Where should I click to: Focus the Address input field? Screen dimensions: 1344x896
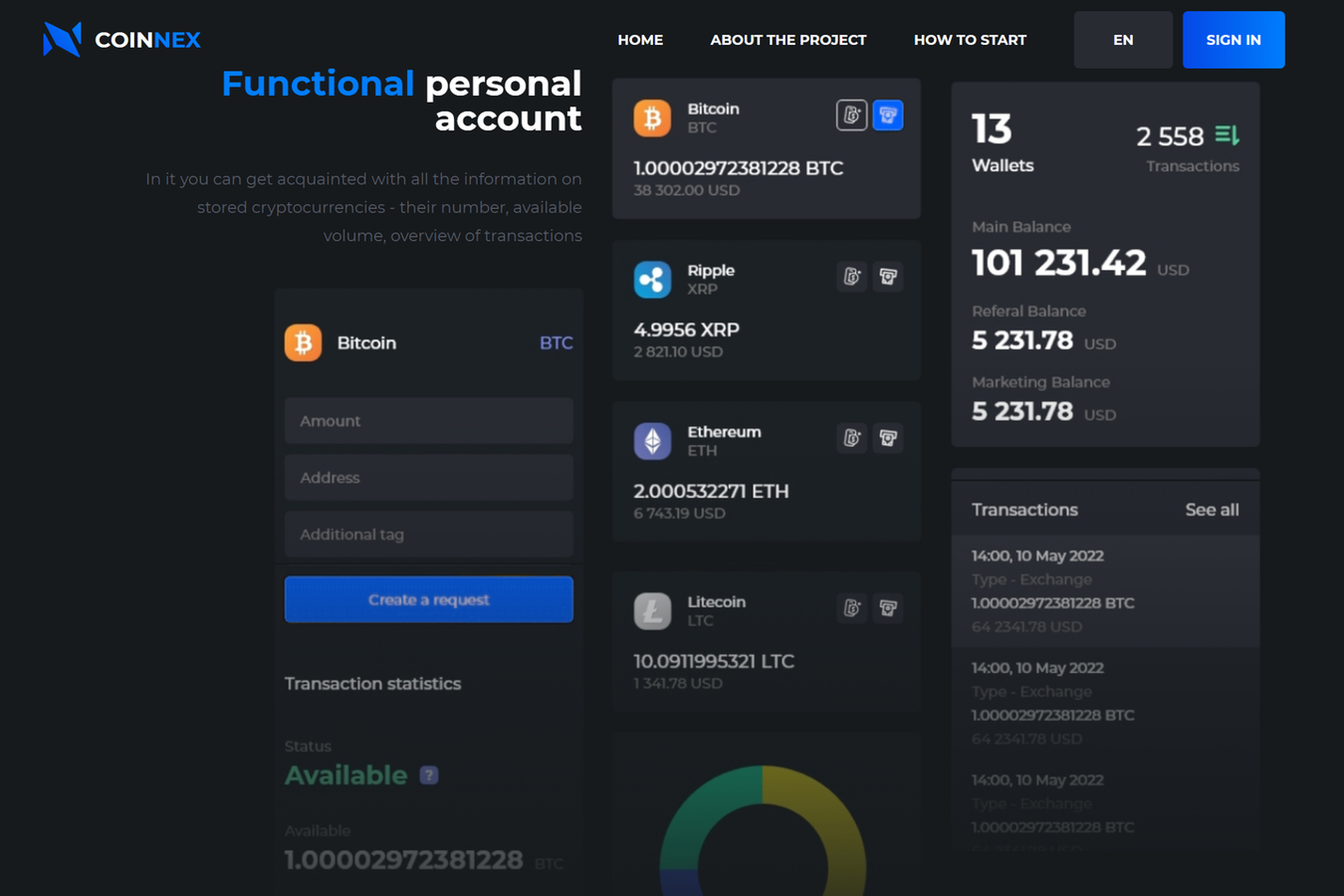pos(429,478)
